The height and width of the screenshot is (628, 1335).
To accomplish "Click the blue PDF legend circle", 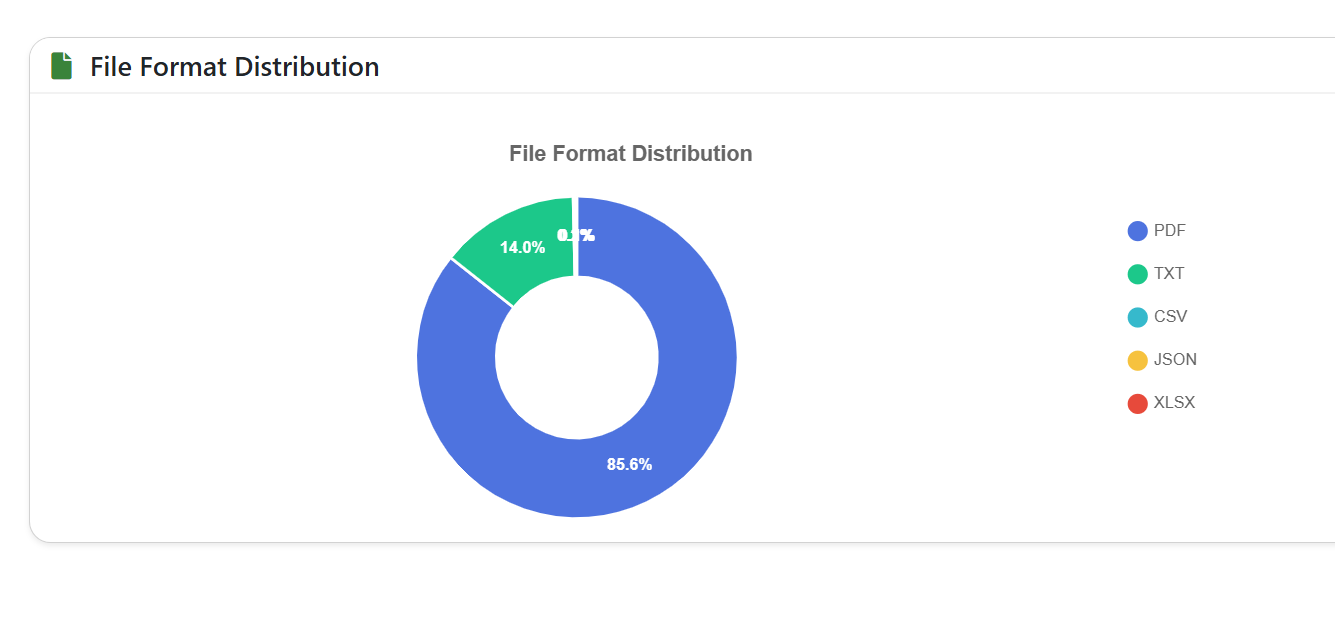I will click(1137, 231).
